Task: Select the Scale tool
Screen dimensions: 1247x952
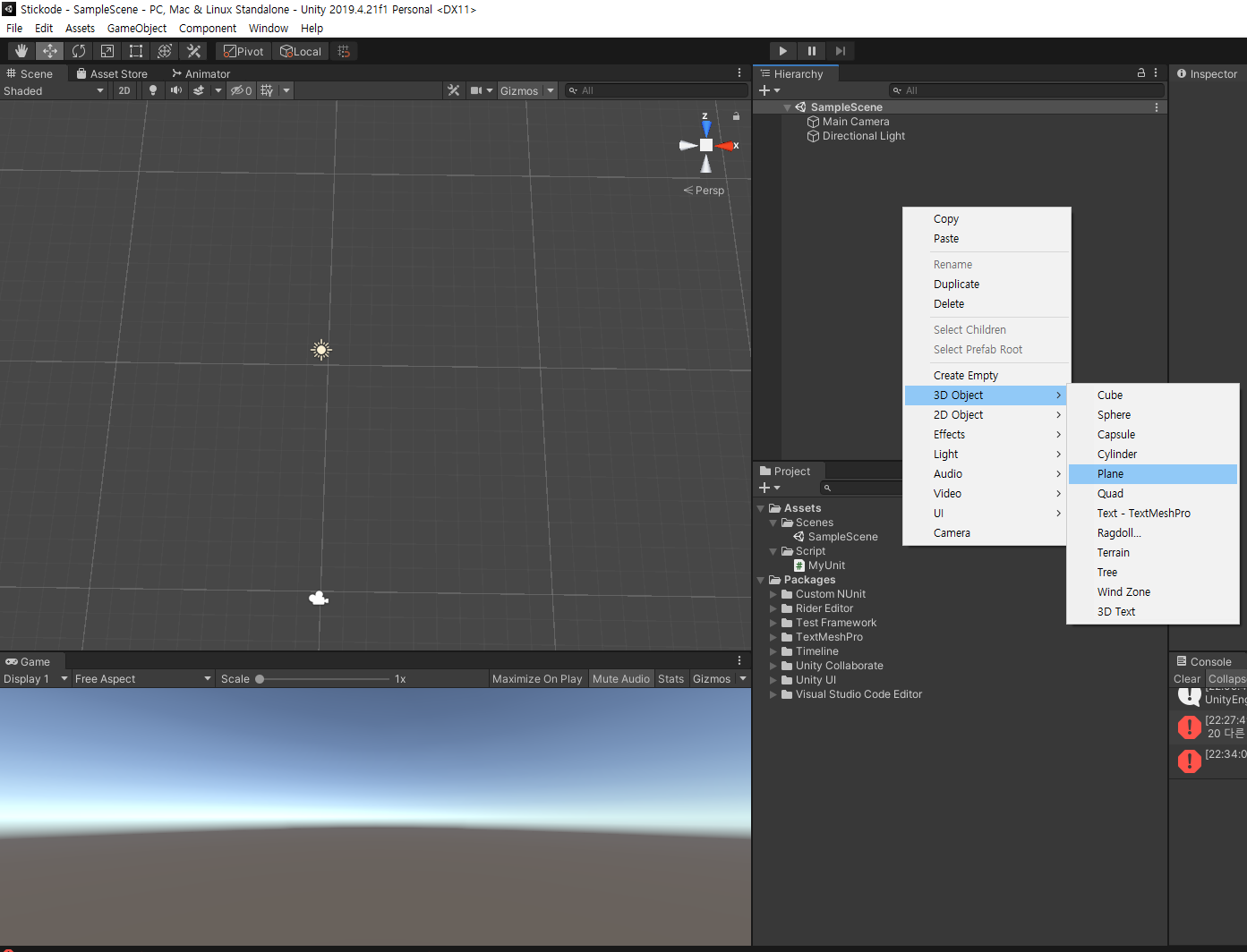Action: click(107, 51)
